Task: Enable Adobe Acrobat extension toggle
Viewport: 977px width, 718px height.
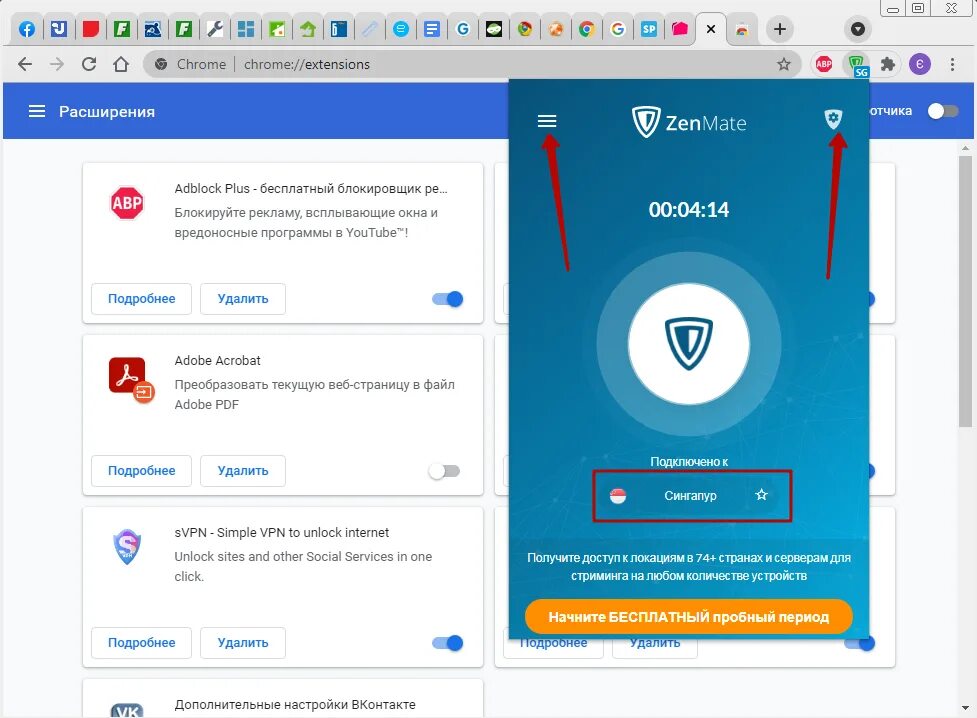Action: (444, 471)
